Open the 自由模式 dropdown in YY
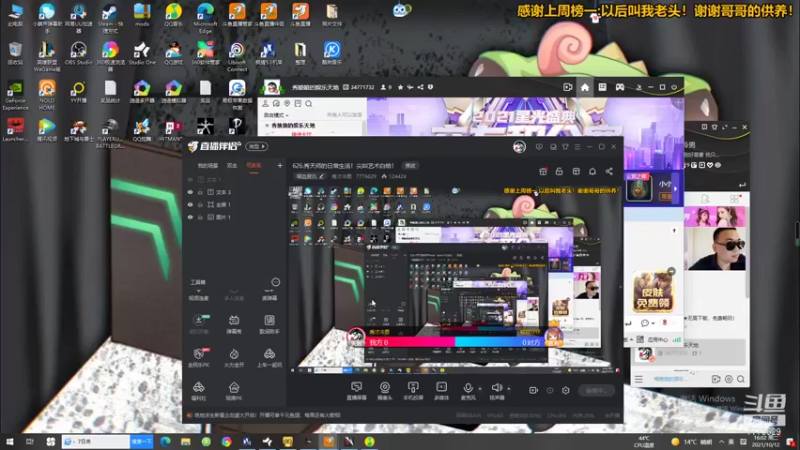Image resolution: width=800 pixels, height=450 pixels. pyautogui.click(x=276, y=115)
